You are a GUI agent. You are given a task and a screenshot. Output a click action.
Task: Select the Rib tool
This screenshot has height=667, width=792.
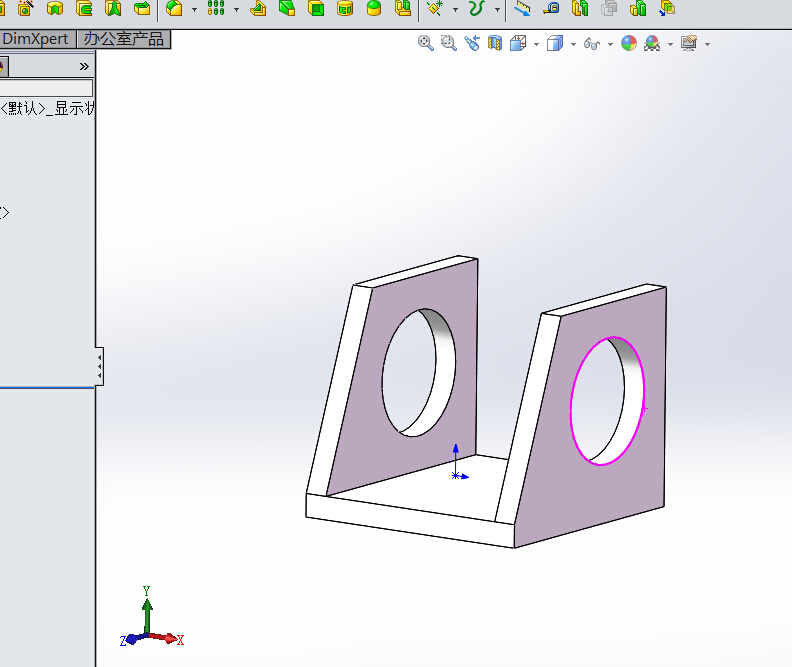[258, 8]
